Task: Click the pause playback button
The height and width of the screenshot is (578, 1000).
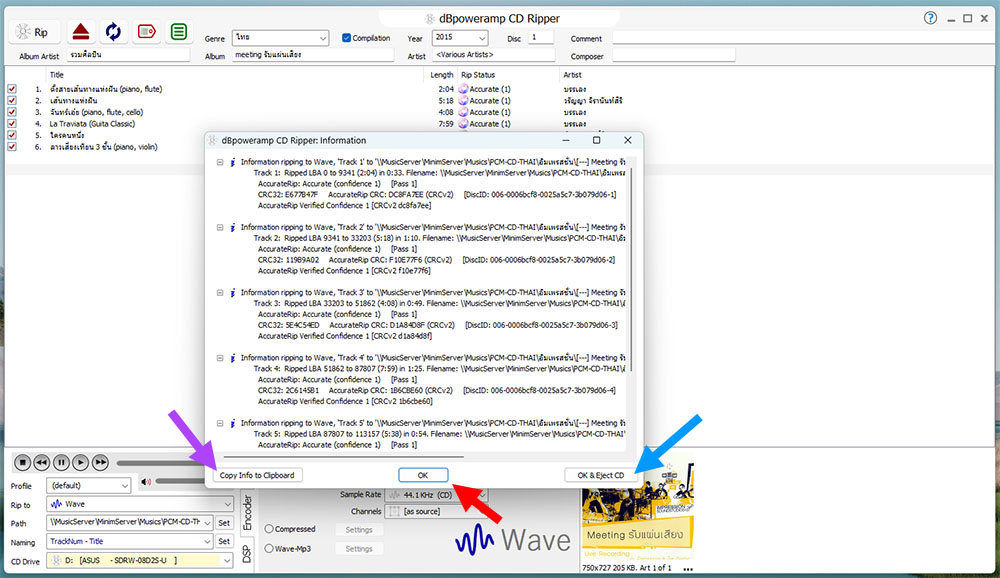Action: tap(61, 462)
